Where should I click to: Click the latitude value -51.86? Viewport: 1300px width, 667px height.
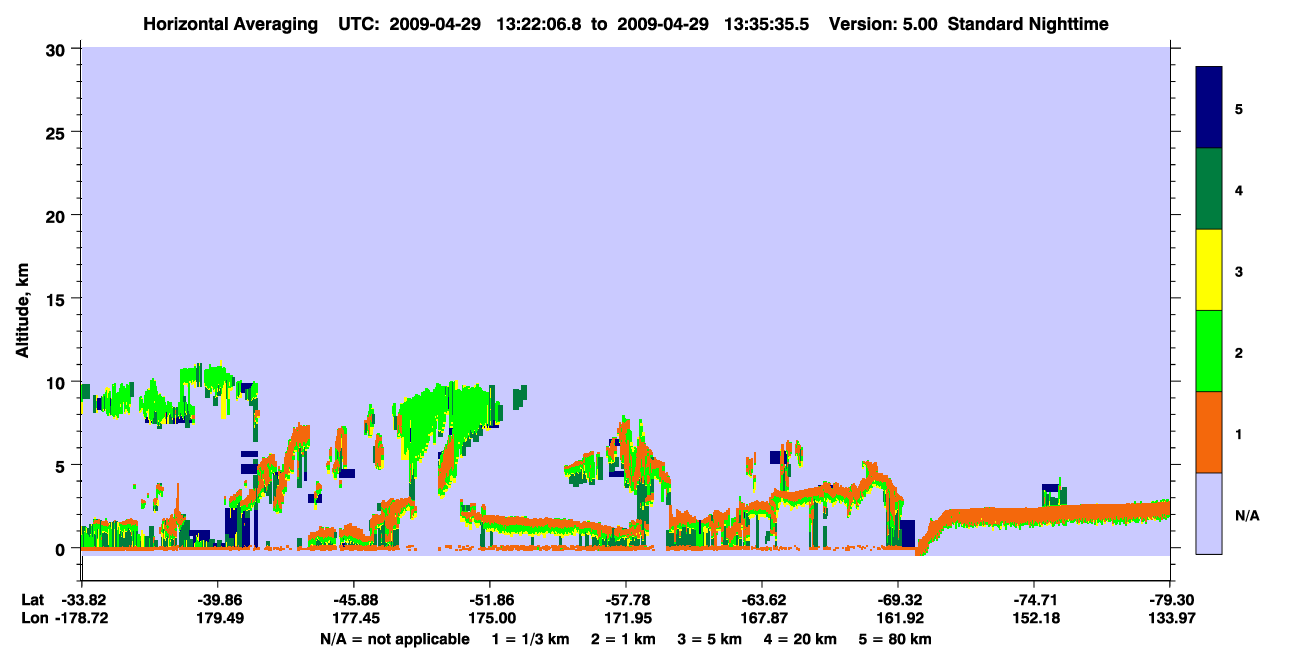tap(490, 600)
